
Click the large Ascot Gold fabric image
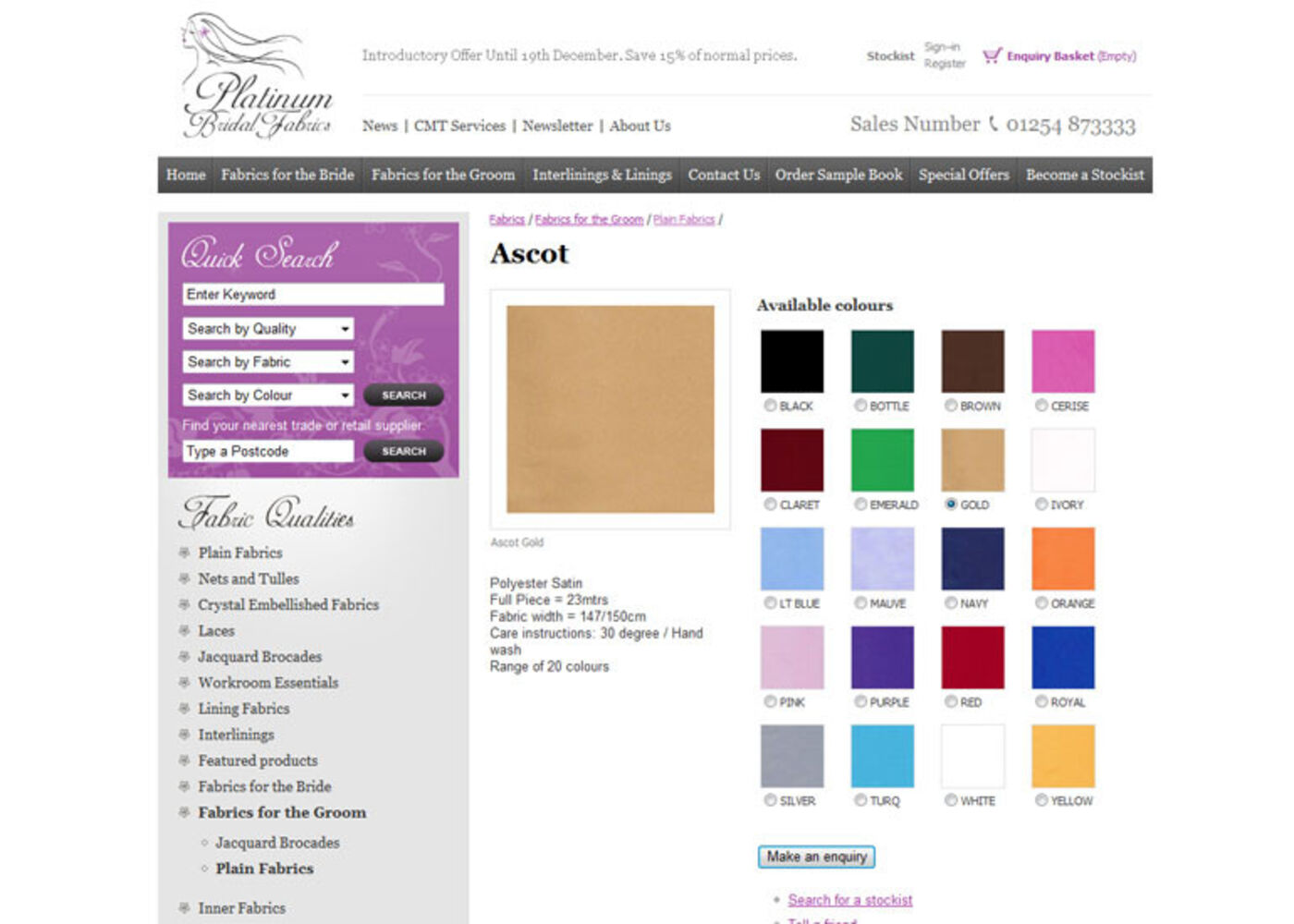[x=610, y=409]
